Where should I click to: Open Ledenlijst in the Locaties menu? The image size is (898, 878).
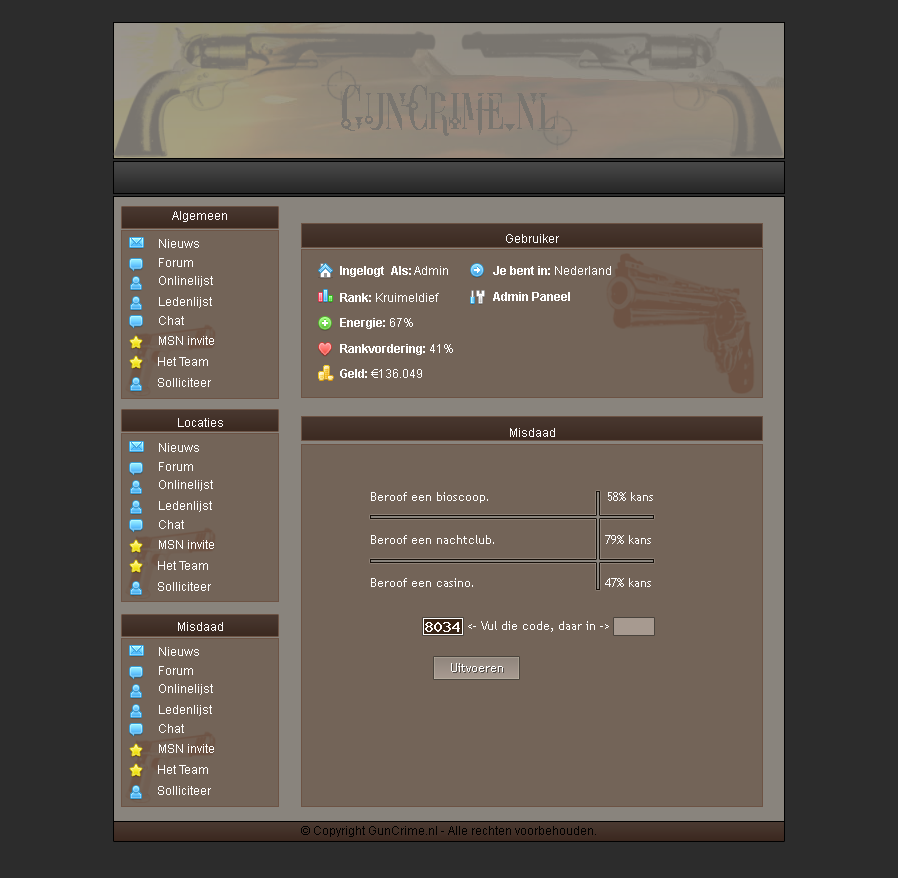click(x=185, y=506)
